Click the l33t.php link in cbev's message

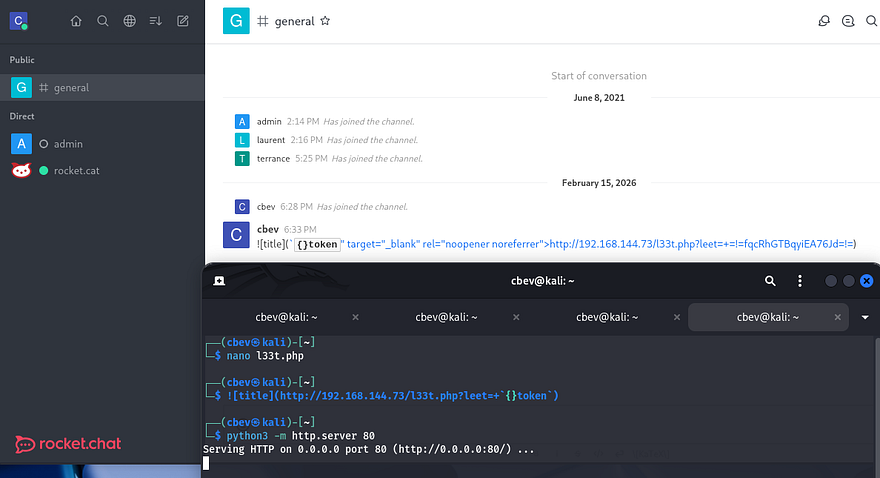[702, 244]
